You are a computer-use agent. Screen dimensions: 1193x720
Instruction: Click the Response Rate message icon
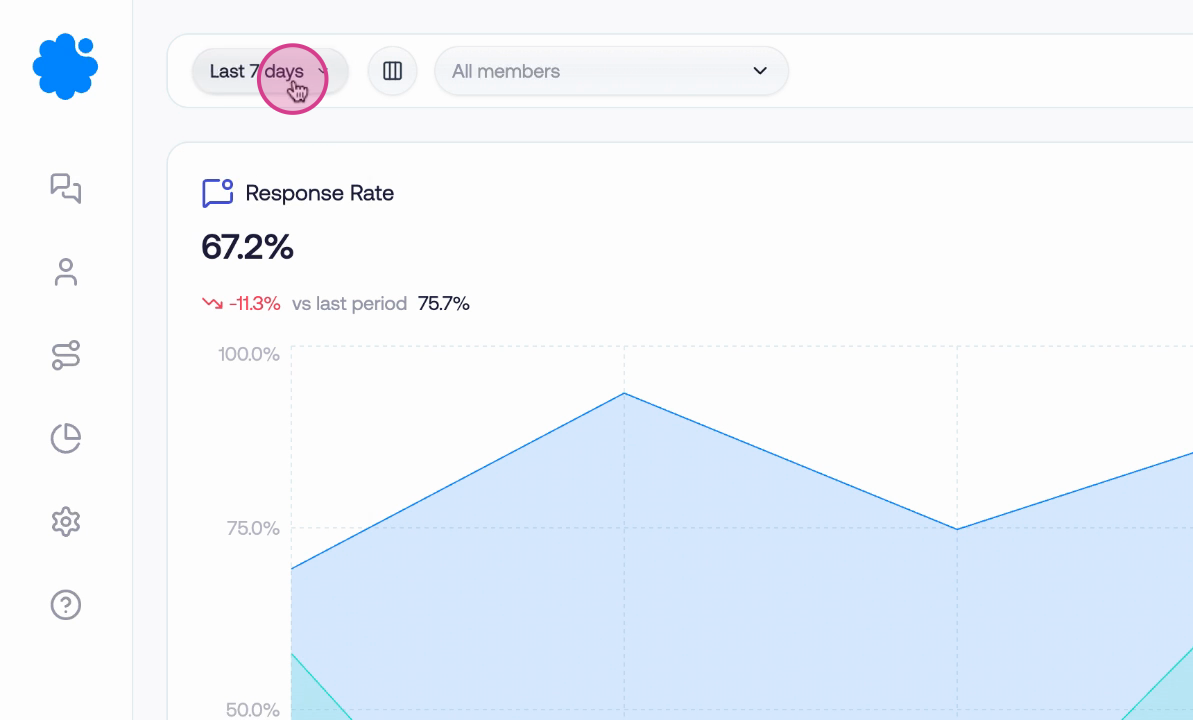tap(218, 193)
